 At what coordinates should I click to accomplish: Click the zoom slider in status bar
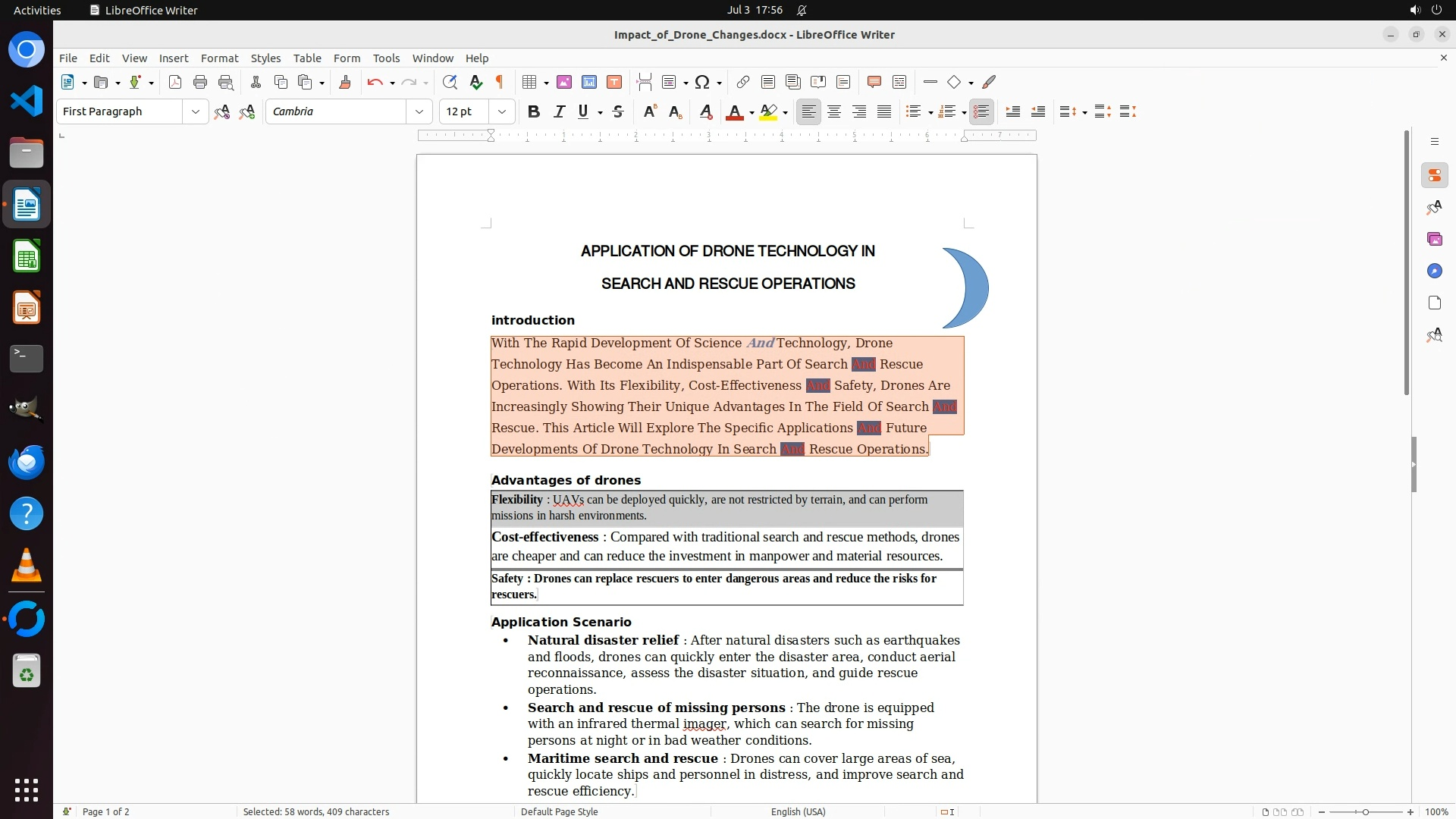[x=1365, y=811]
